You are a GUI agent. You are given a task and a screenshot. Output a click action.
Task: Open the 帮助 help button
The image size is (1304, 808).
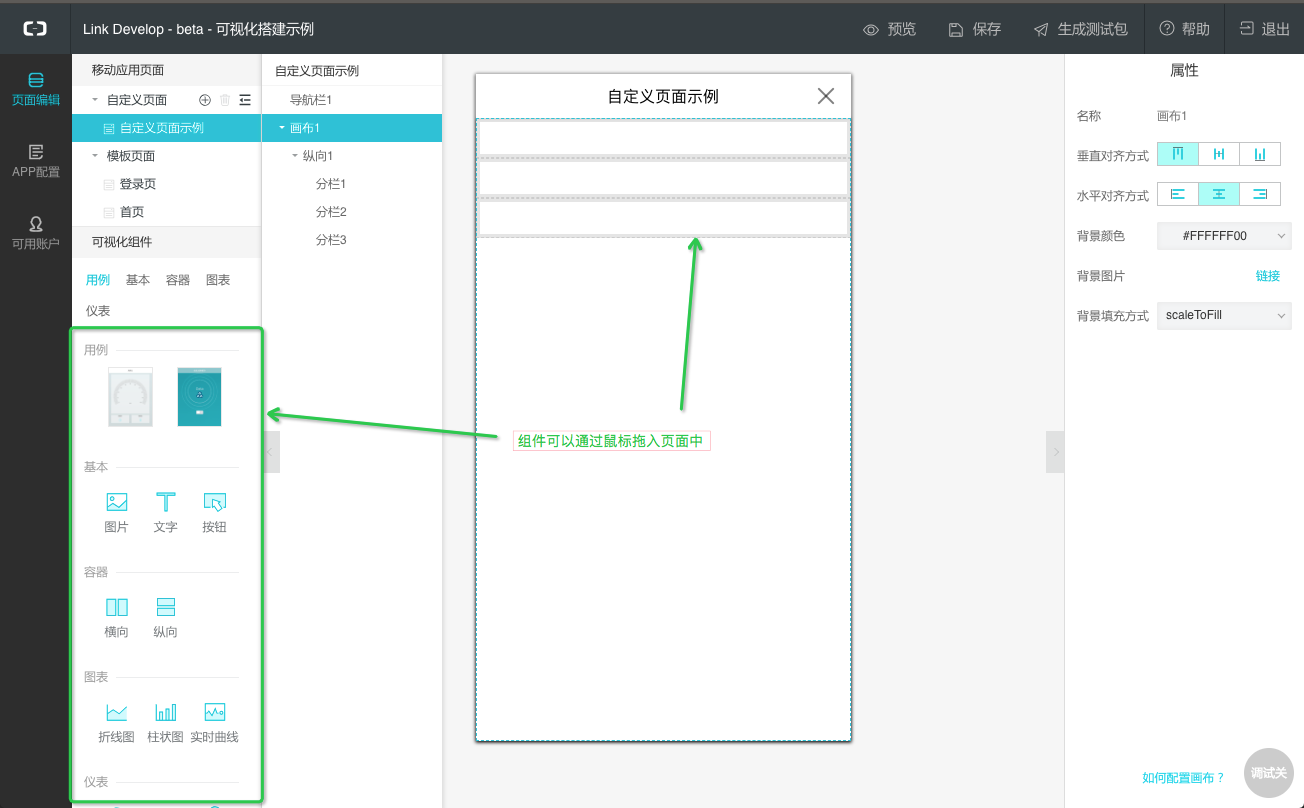[1184, 29]
